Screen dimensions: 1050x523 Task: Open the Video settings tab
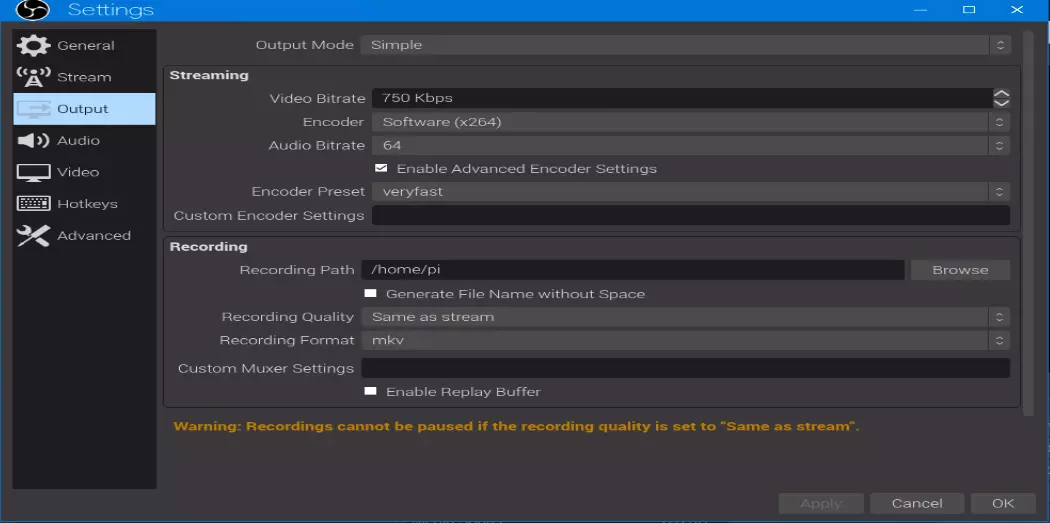(x=84, y=172)
